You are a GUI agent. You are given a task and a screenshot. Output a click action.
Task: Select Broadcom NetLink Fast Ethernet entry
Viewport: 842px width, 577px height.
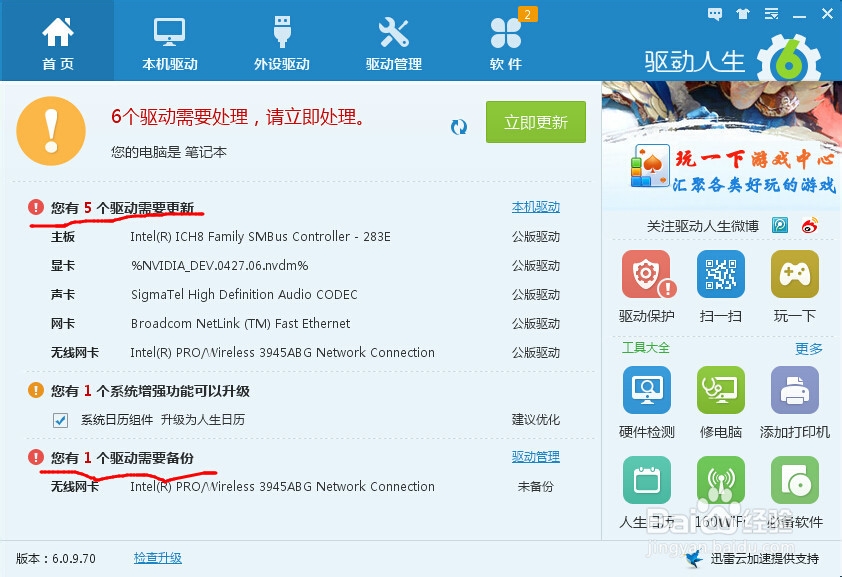click(x=241, y=324)
